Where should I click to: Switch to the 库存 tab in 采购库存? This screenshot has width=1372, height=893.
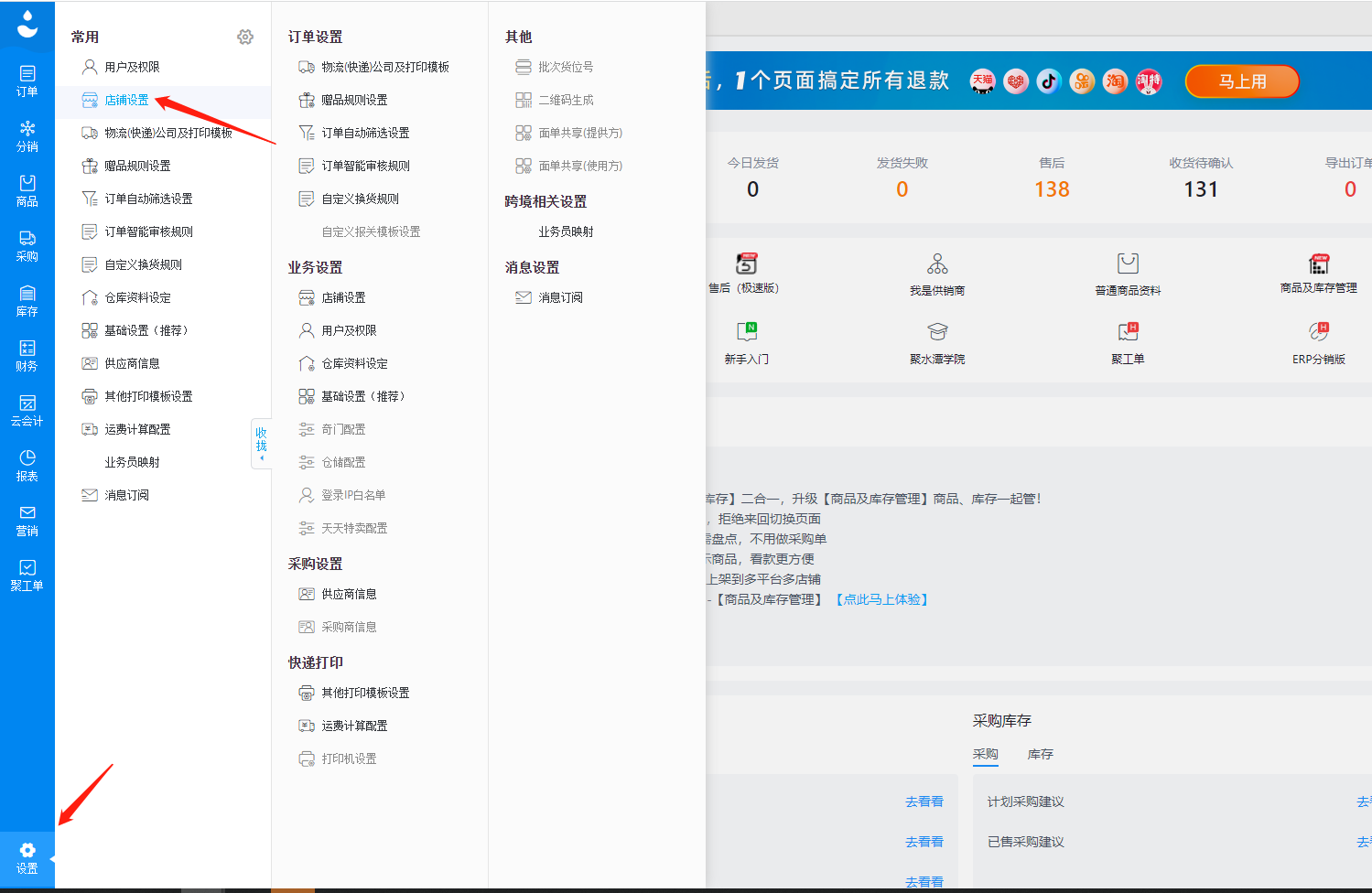click(x=1040, y=754)
